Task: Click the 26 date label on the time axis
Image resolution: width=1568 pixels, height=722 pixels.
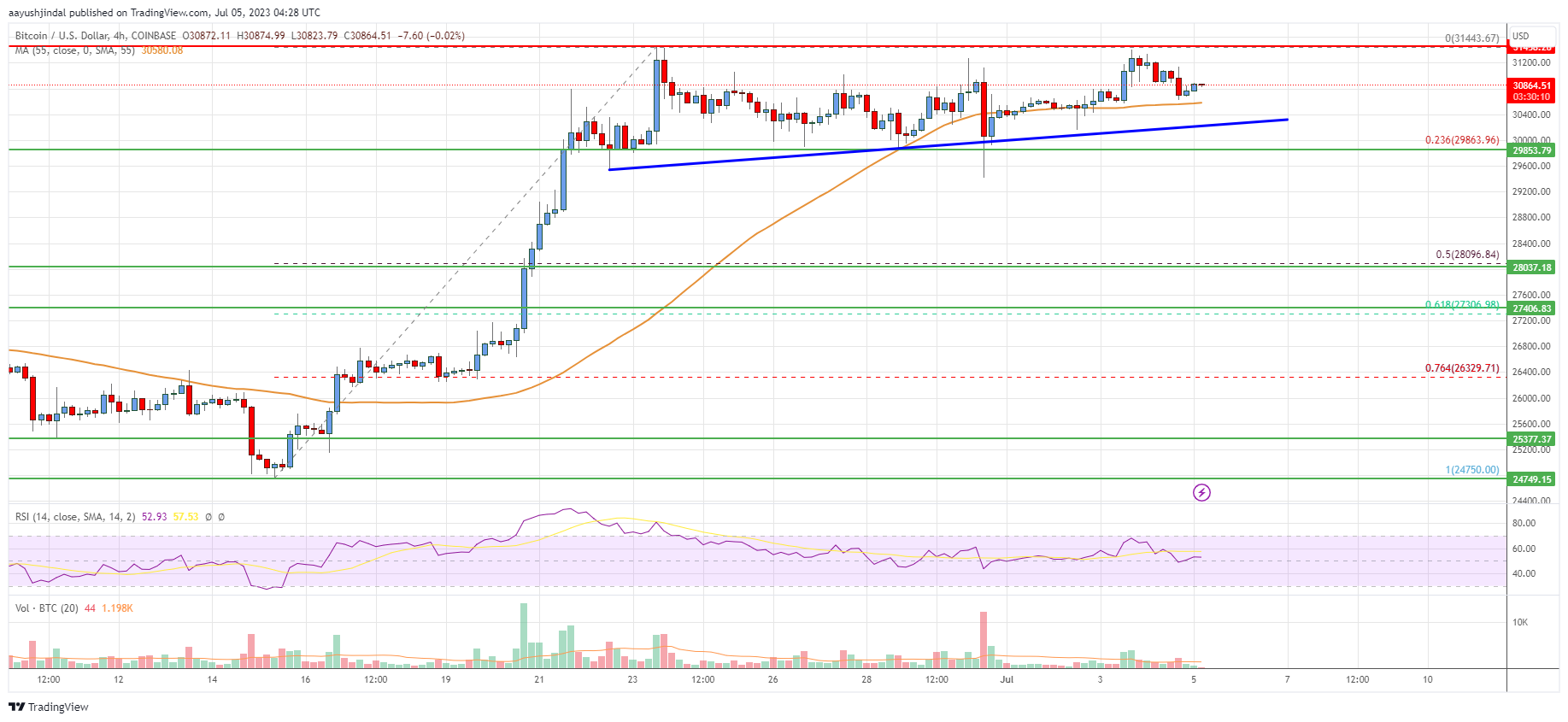Action: [x=772, y=679]
